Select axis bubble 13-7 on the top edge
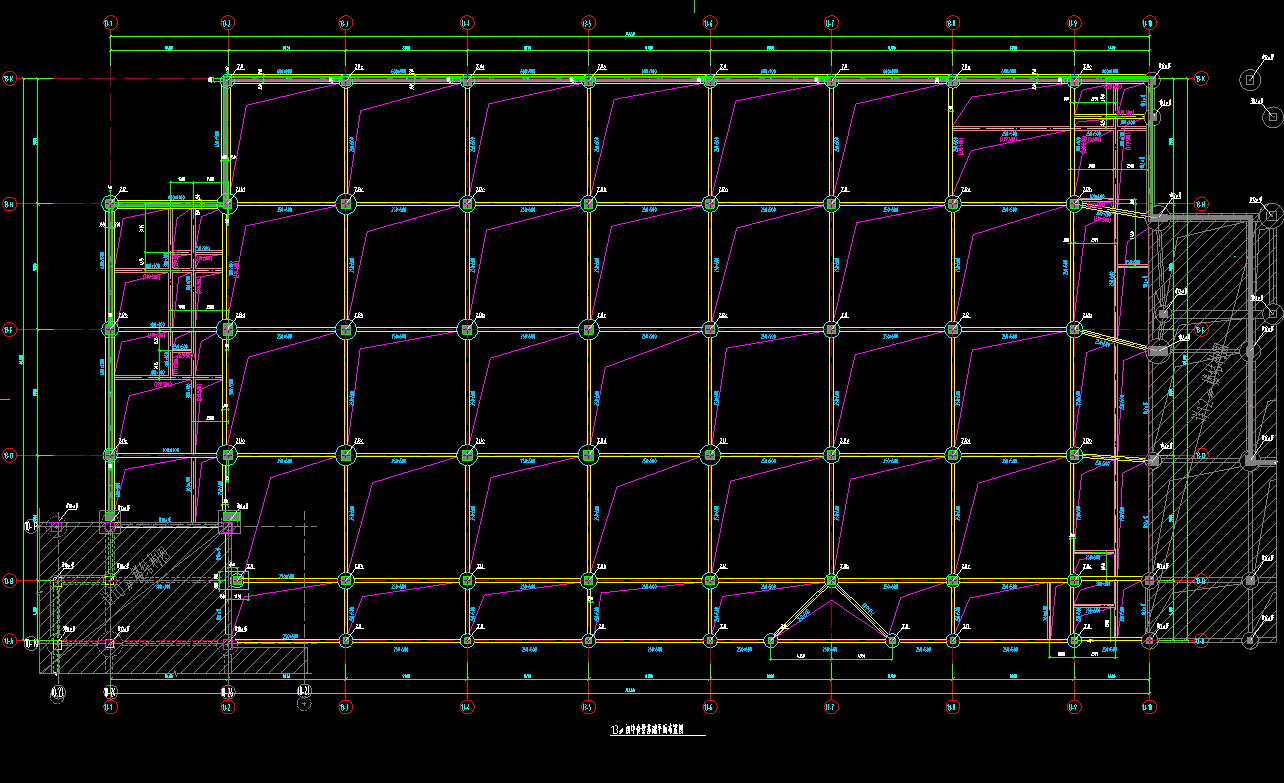The width and height of the screenshot is (1284, 783). coord(830,22)
